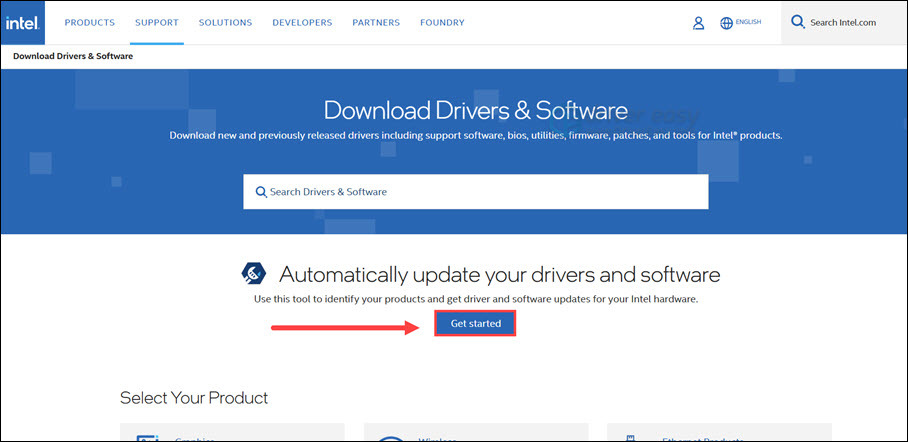Click the globe language icon

coord(726,23)
